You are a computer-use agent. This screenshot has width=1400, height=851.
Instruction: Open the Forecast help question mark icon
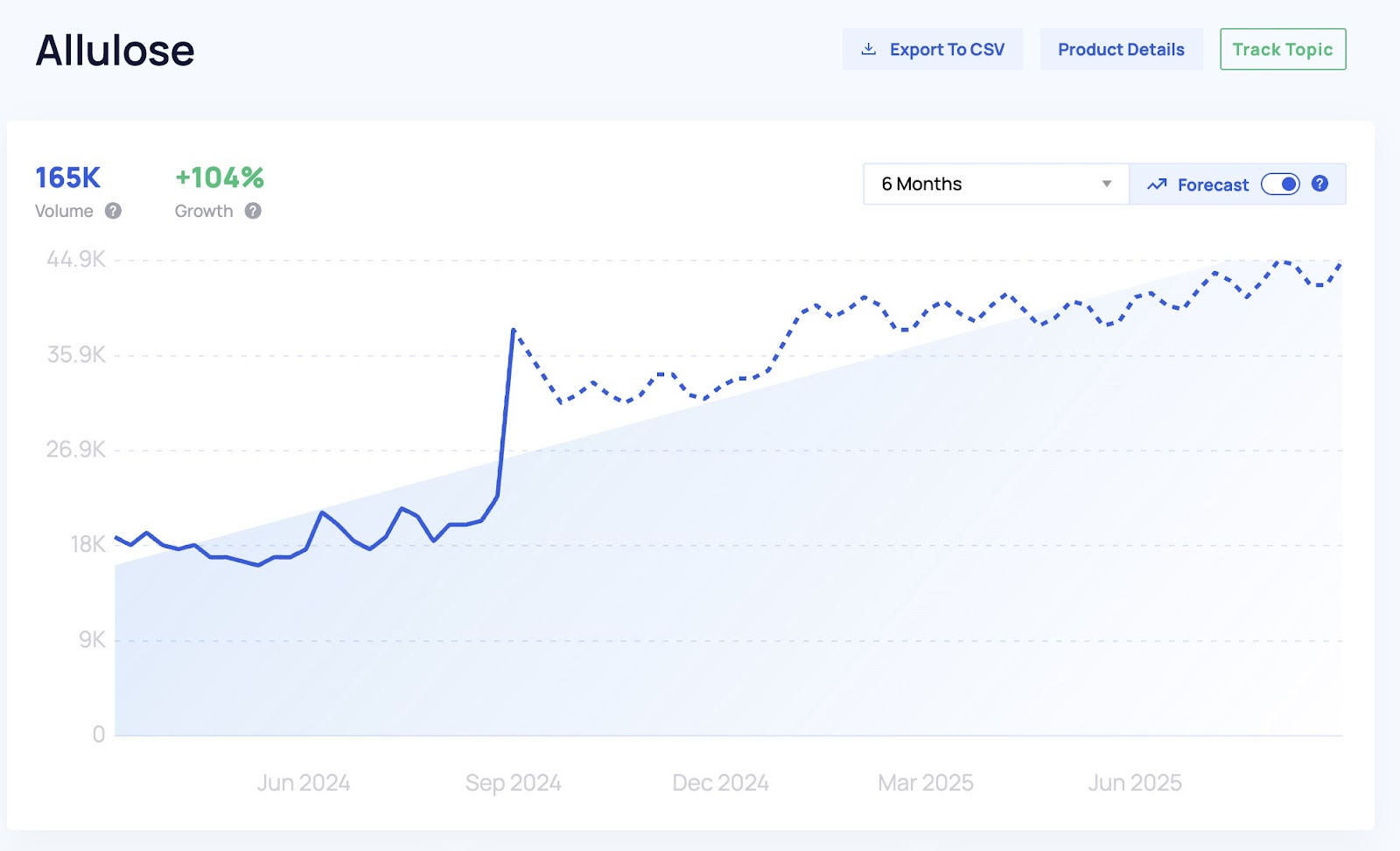coord(1320,184)
